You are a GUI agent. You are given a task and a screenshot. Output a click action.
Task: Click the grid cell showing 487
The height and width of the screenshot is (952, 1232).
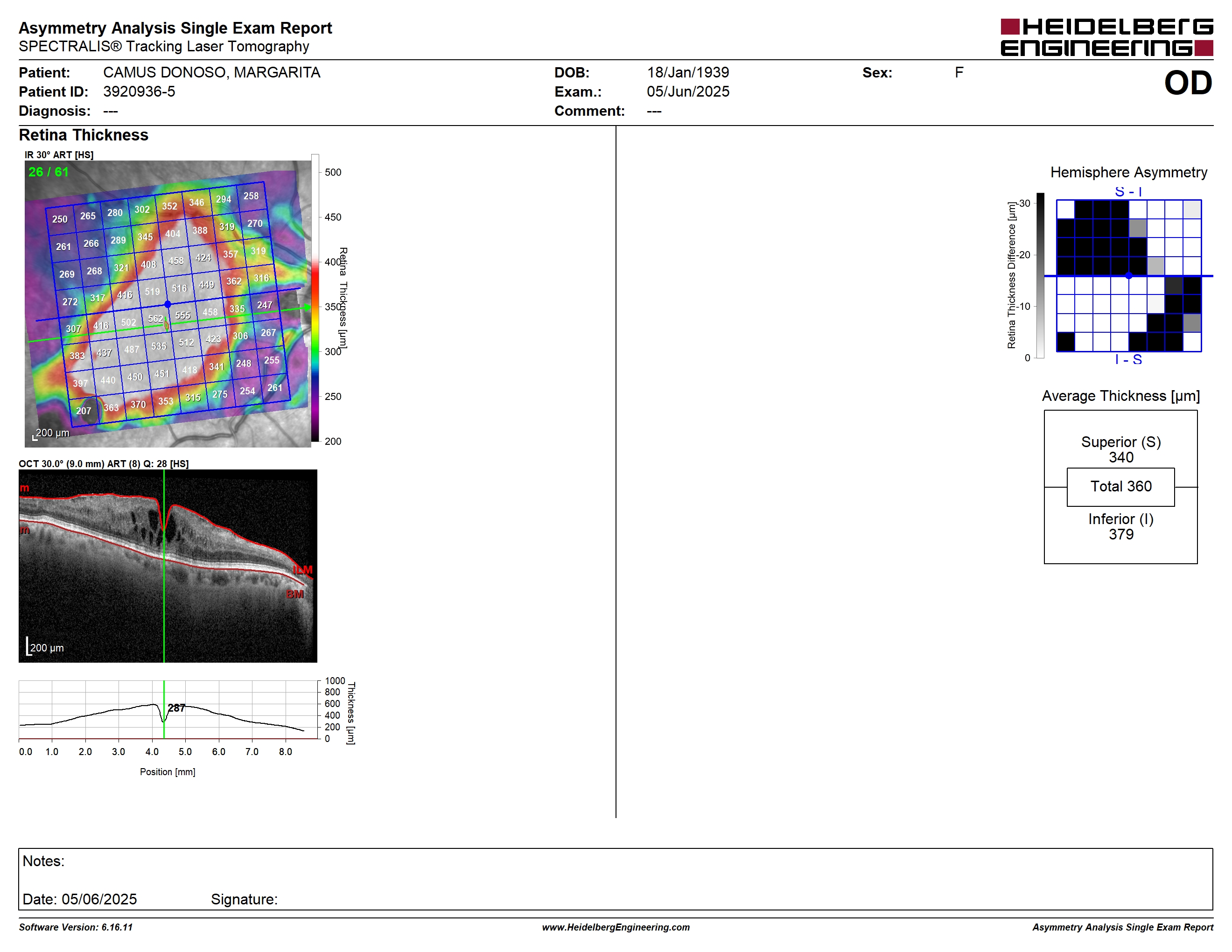[x=132, y=349]
